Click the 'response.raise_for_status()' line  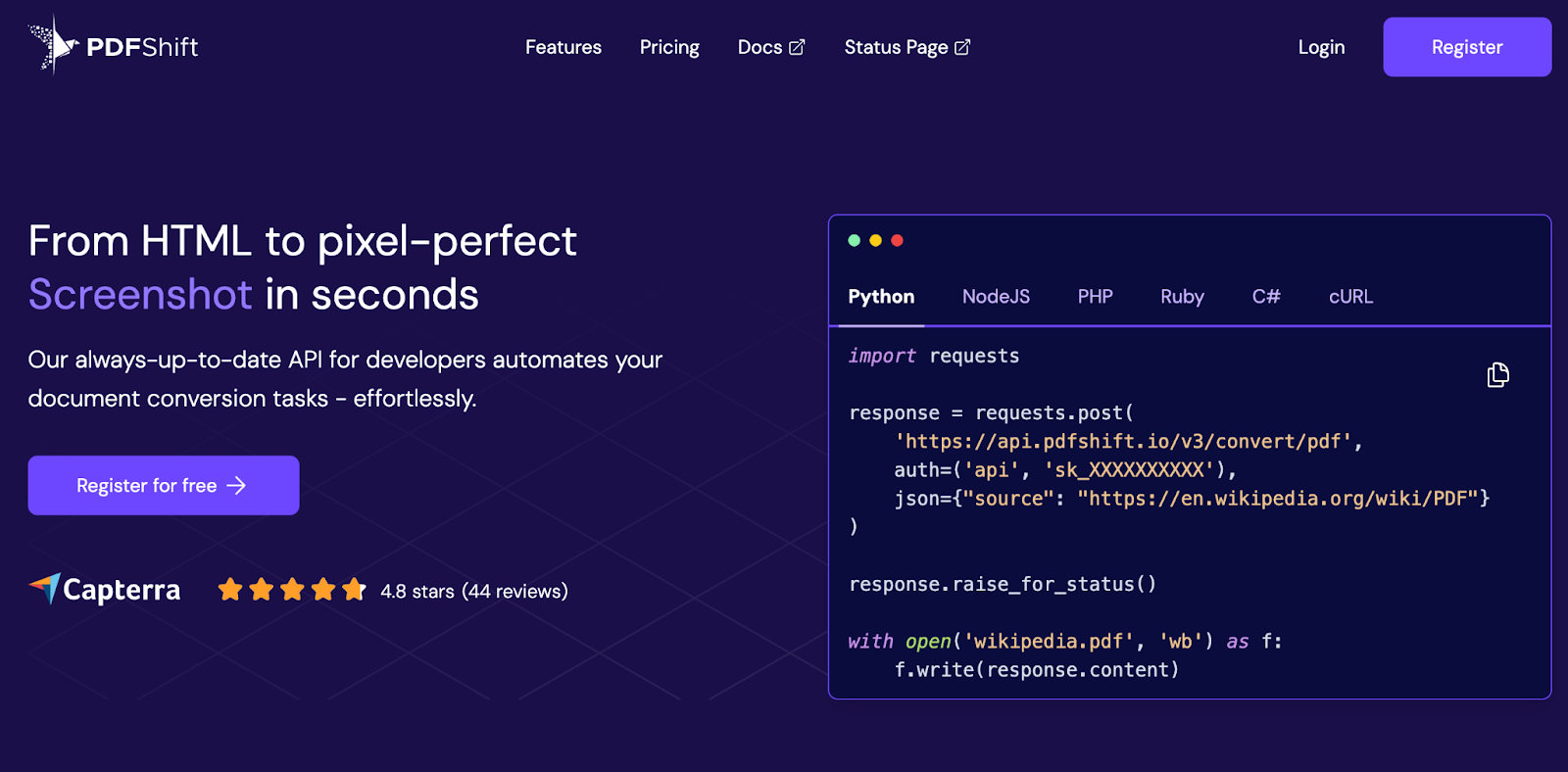1003,584
